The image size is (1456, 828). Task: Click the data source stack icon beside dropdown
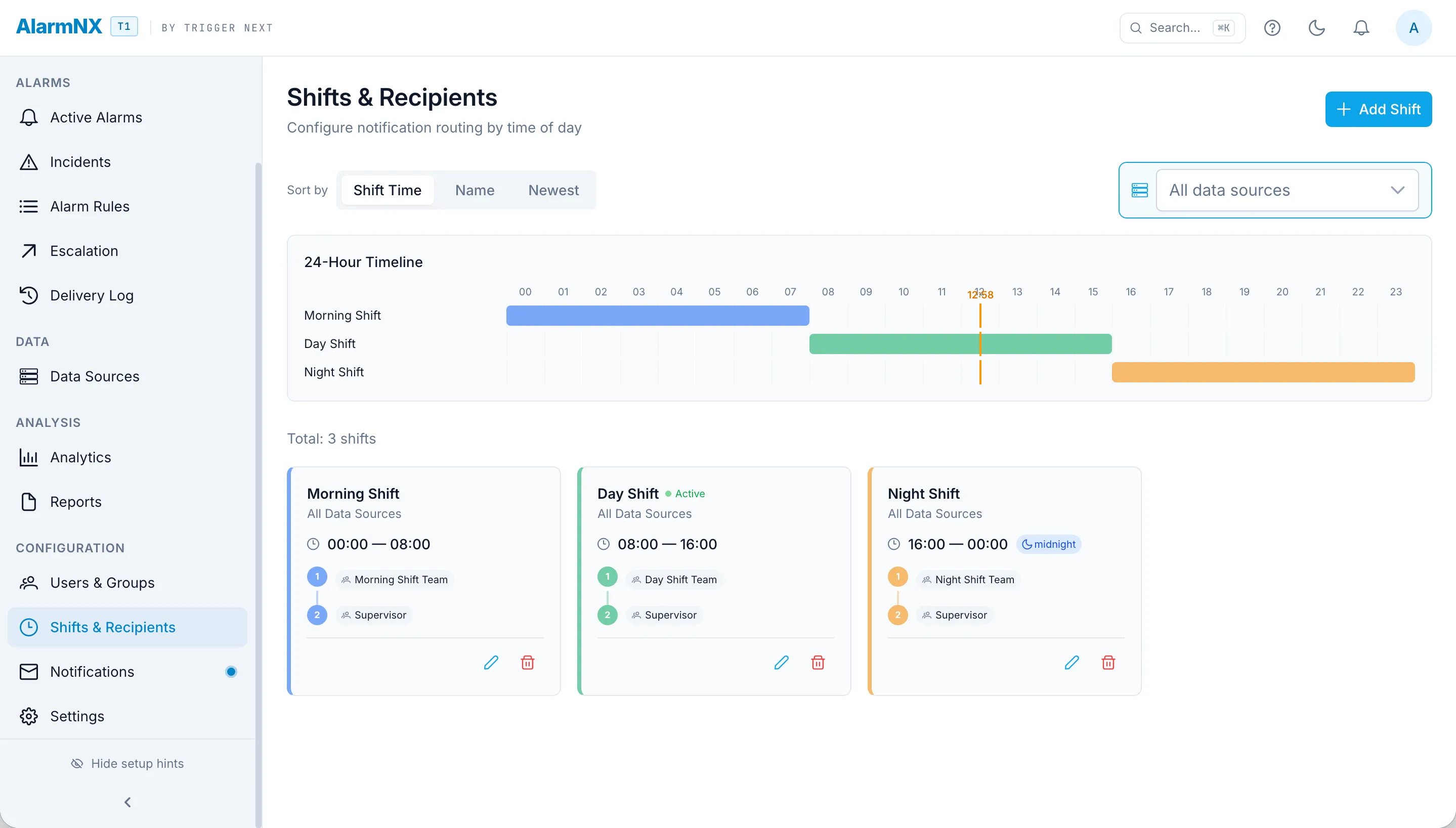(x=1140, y=190)
